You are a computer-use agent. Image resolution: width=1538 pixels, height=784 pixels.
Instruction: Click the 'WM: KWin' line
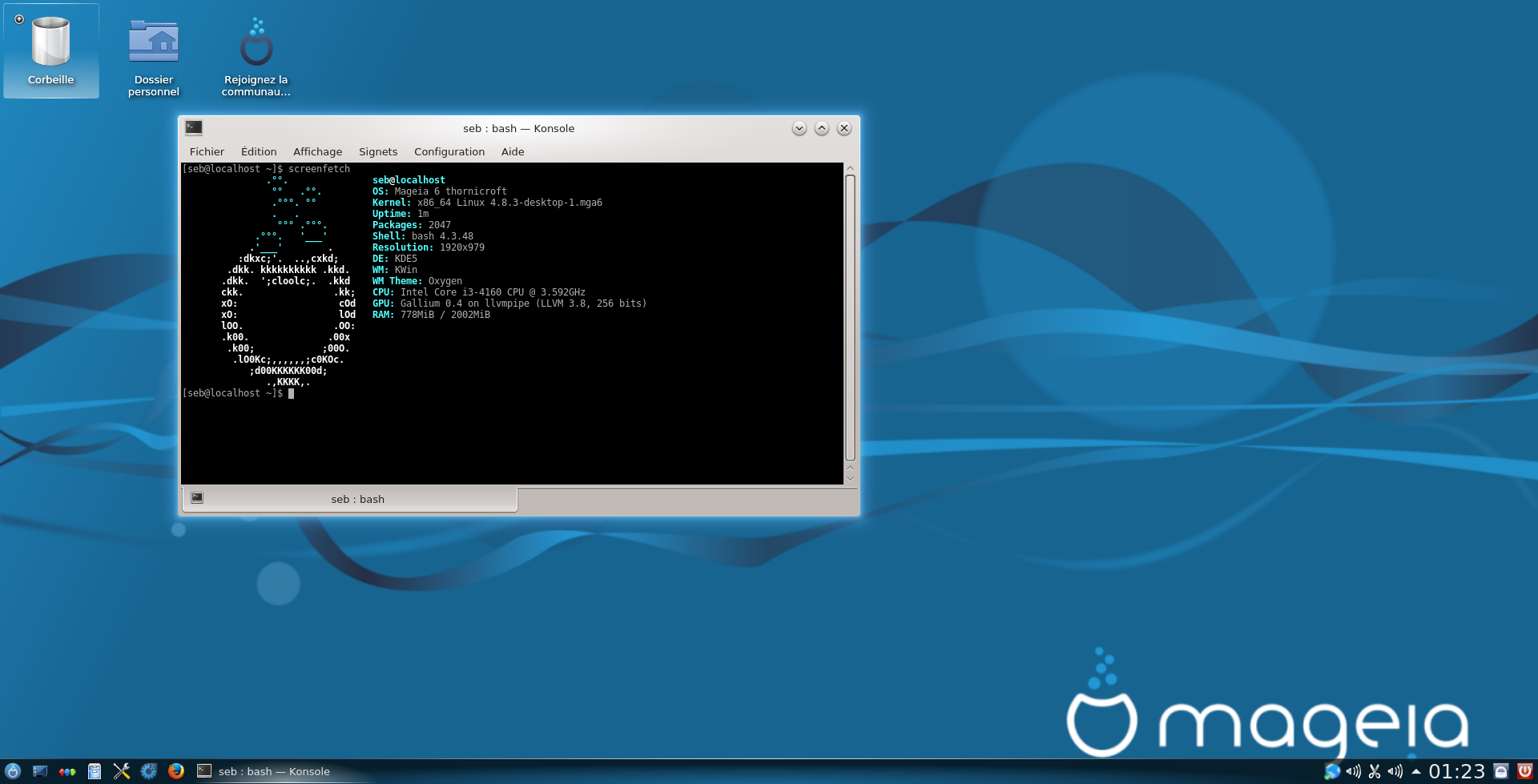click(395, 270)
